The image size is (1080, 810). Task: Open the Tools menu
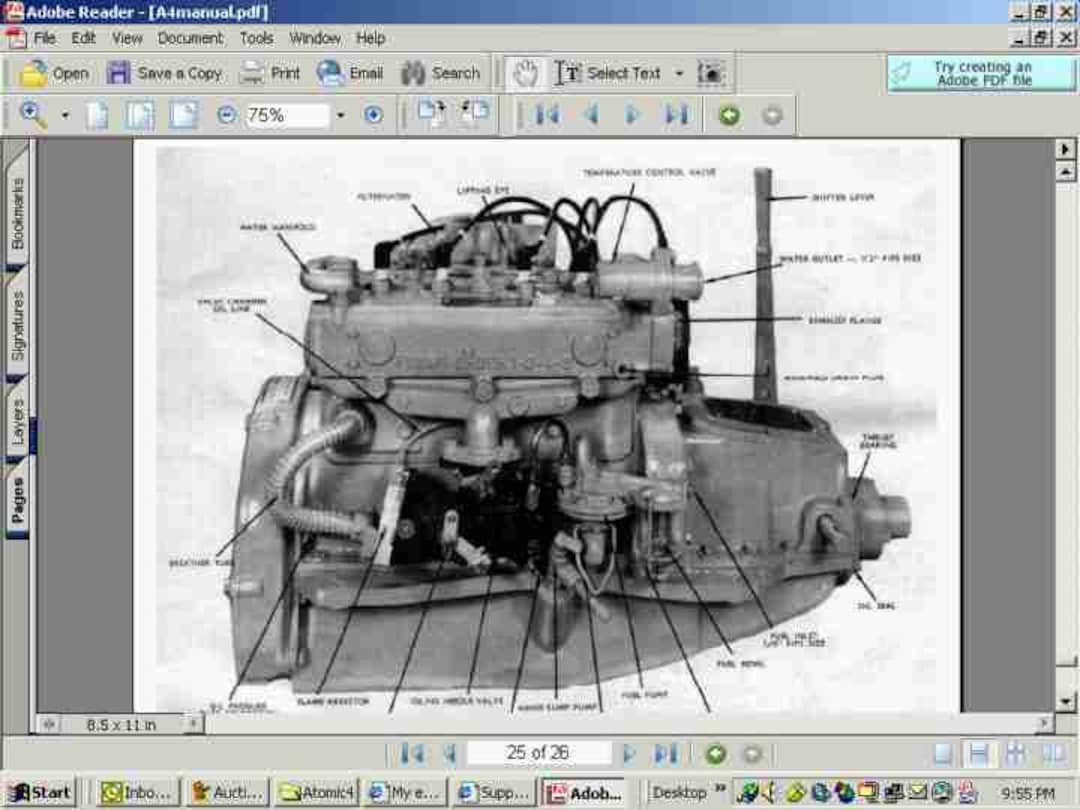[257, 38]
